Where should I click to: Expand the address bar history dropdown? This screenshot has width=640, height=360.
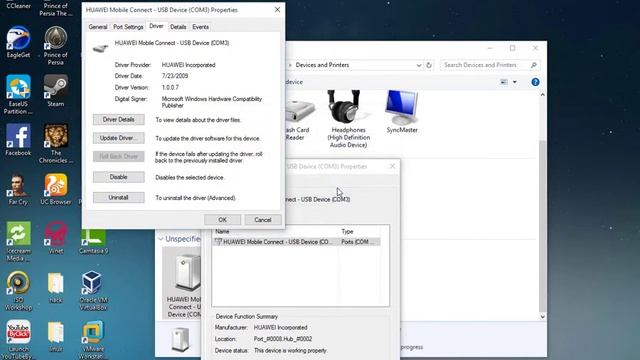418,65
